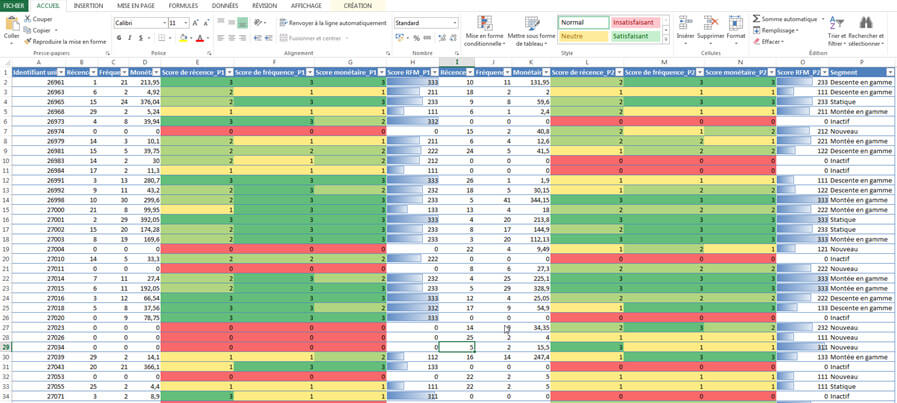The image size is (897, 403).
Task: Toggle underline S formatting
Action: click(x=141, y=38)
